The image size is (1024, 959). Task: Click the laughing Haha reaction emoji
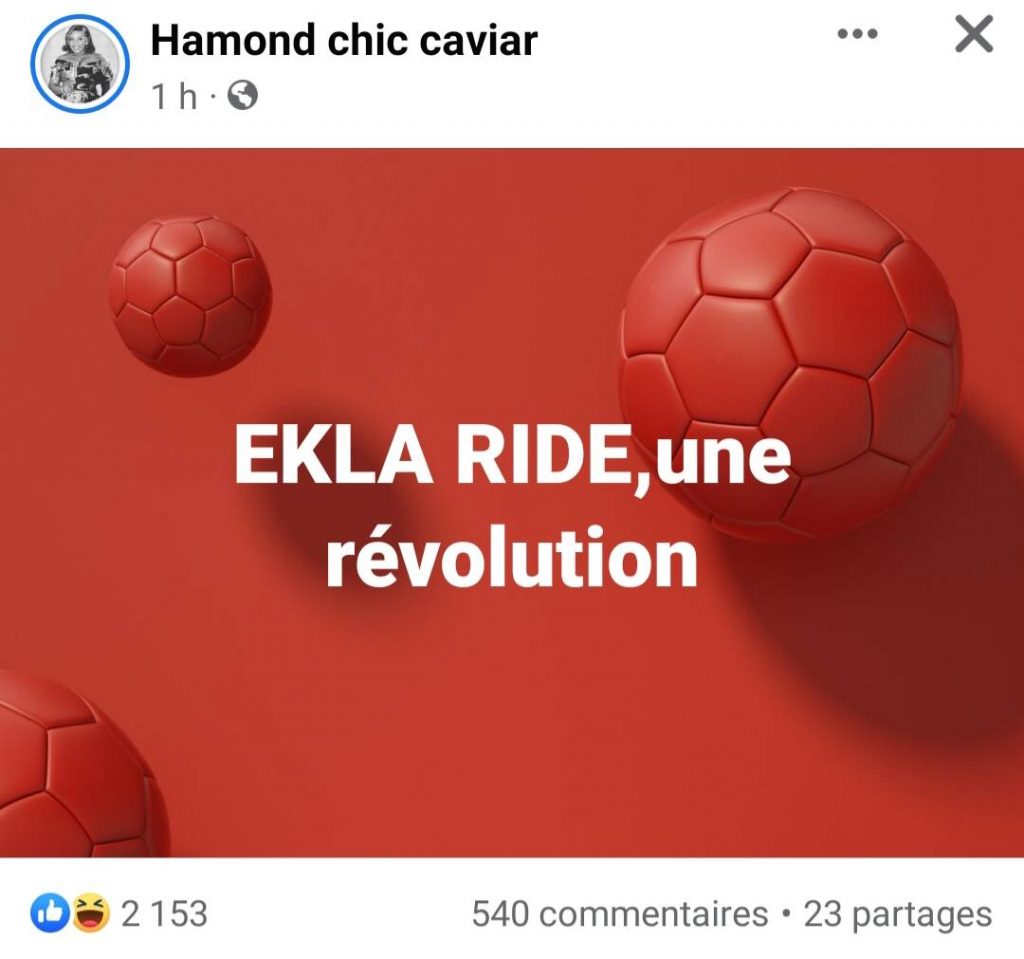click(90, 913)
